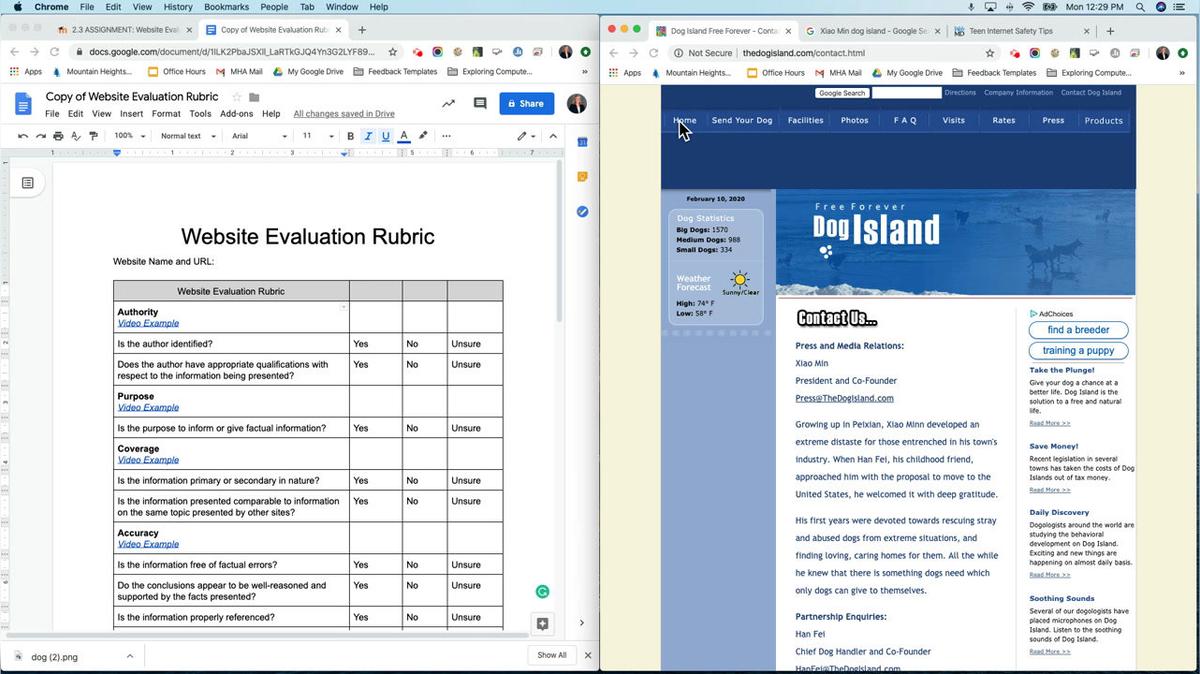This screenshot has height=674, width=1200.
Task: Open the comments history icon in Docs
Action: (480, 103)
